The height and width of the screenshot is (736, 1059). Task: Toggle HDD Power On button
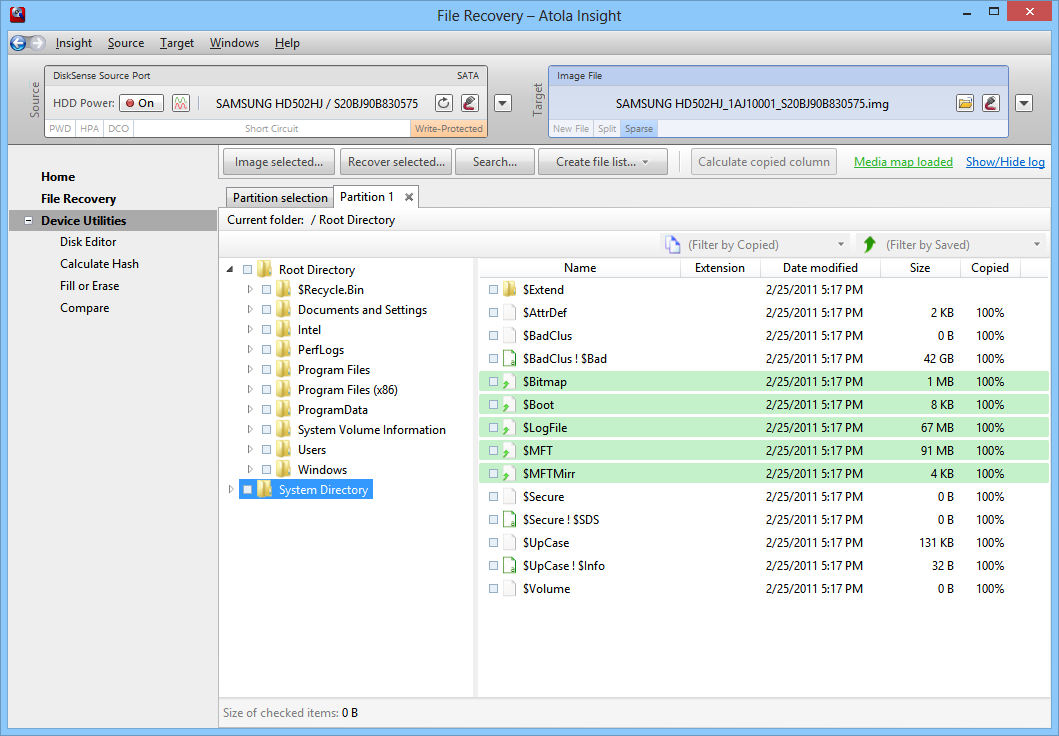[x=141, y=103]
